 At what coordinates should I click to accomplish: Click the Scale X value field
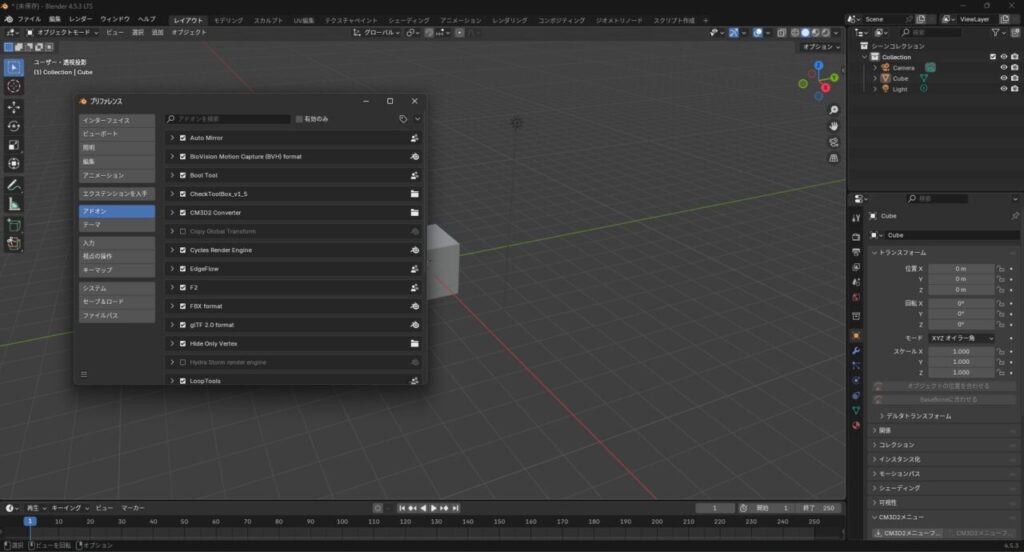(961, 351)
